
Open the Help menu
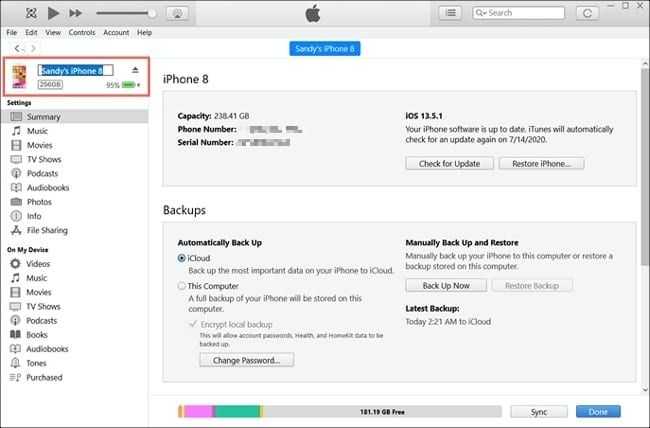[x=144, y=32]
